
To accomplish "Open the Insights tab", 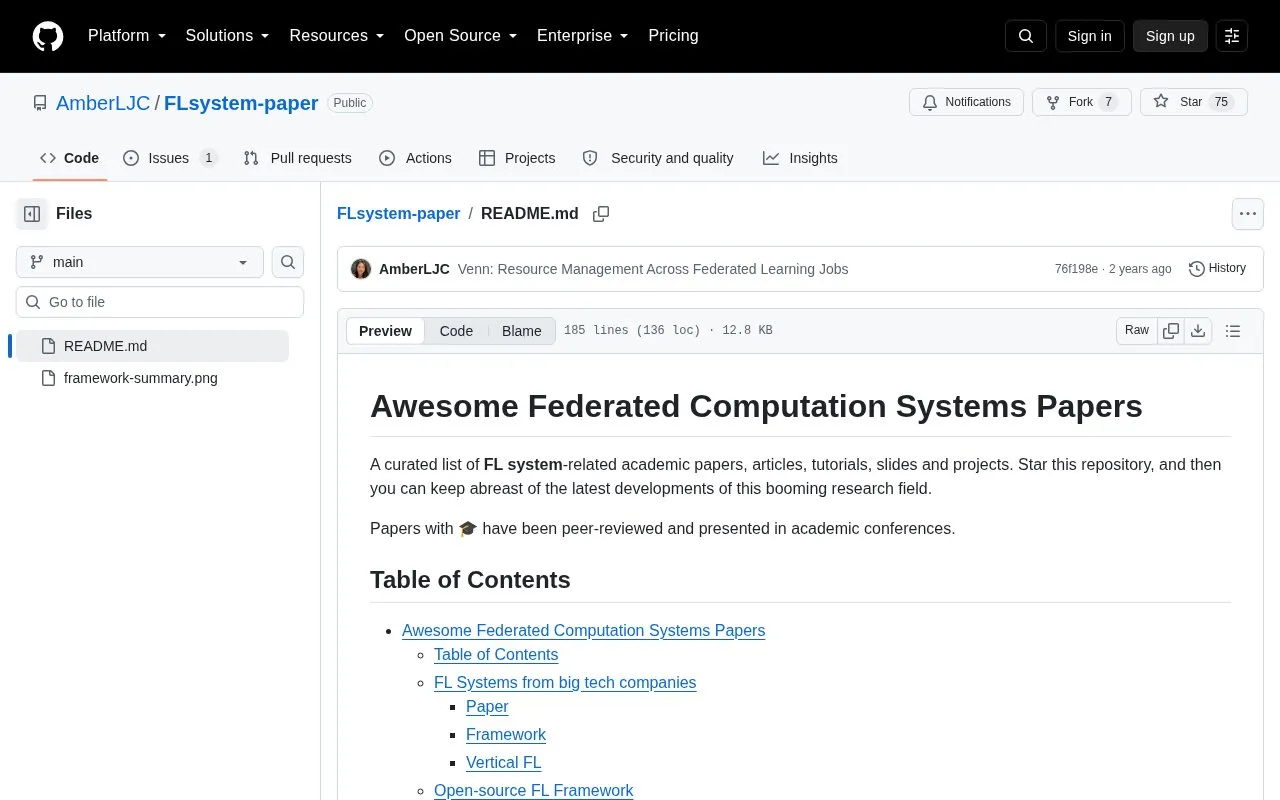I will tap(800, 158).
